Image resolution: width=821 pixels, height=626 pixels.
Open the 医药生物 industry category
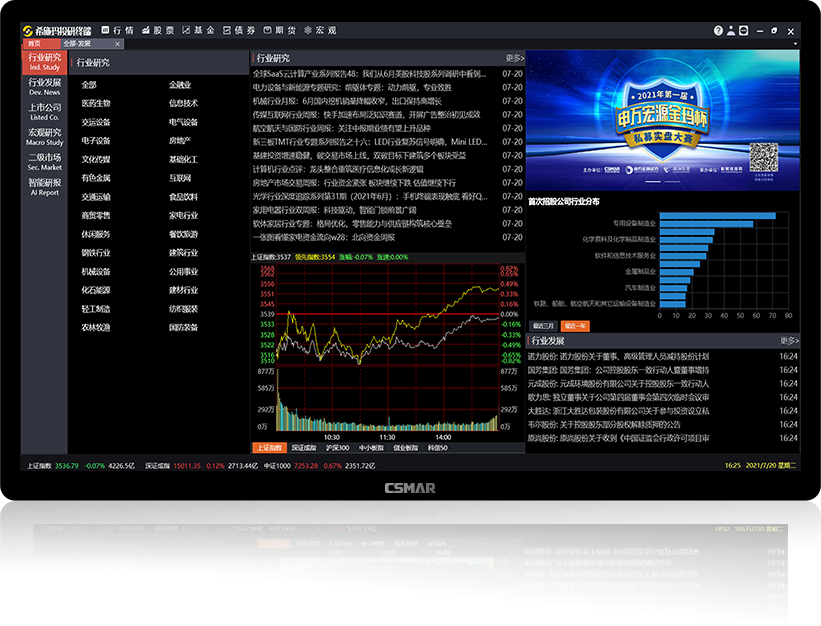tap(95, 103)
